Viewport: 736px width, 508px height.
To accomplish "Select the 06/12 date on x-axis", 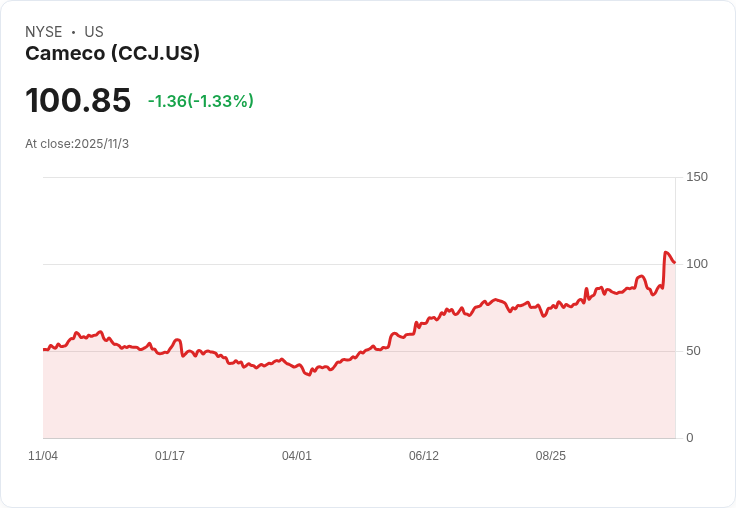I will click(424, 456).
